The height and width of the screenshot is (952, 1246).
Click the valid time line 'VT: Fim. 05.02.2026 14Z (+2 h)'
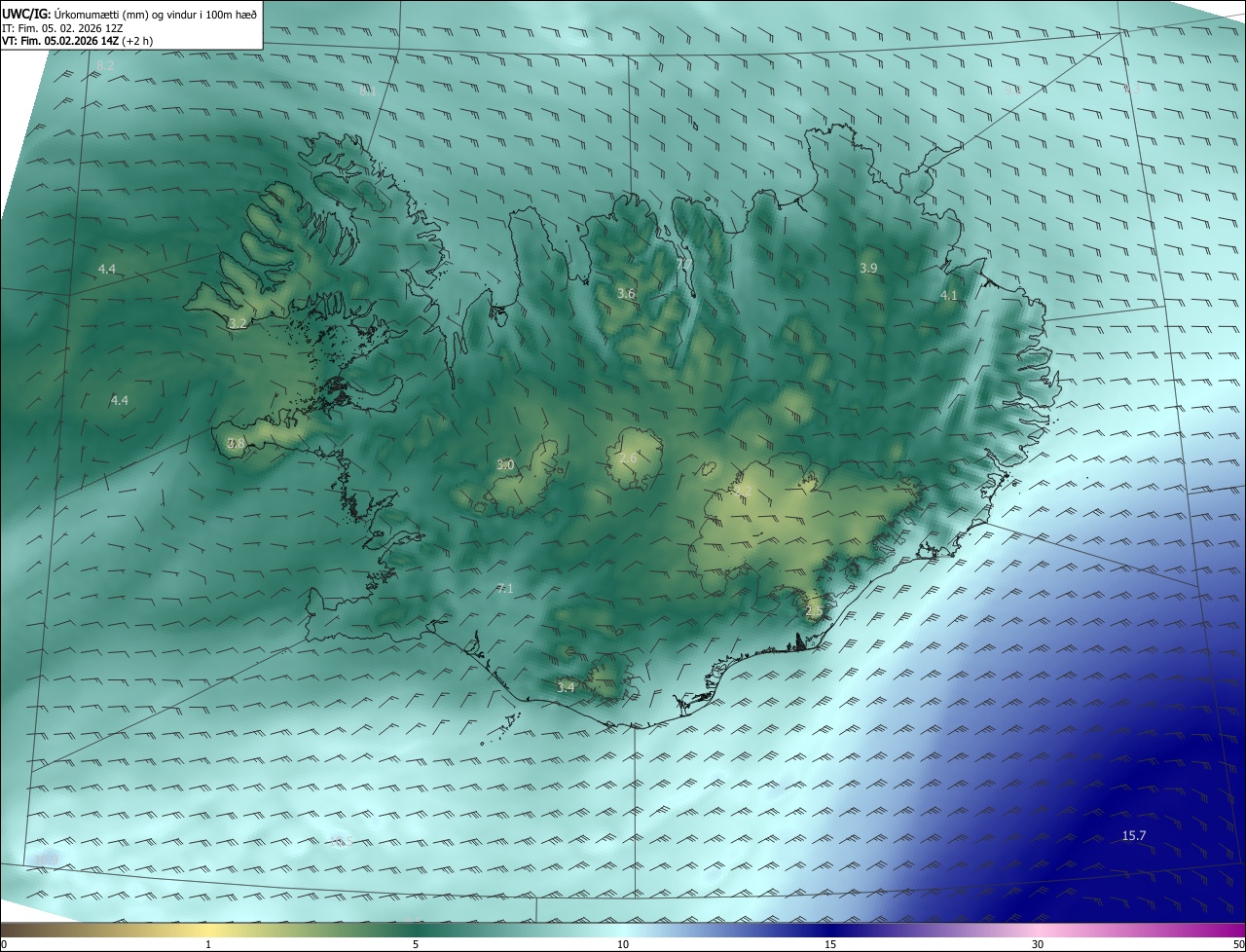77,41
